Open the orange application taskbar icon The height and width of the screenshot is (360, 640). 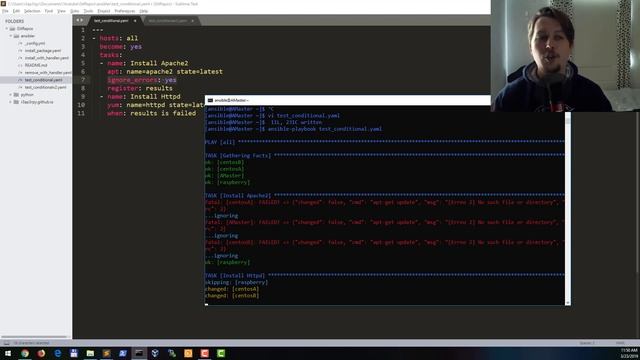pyautogui.click(x=188, y=353)
